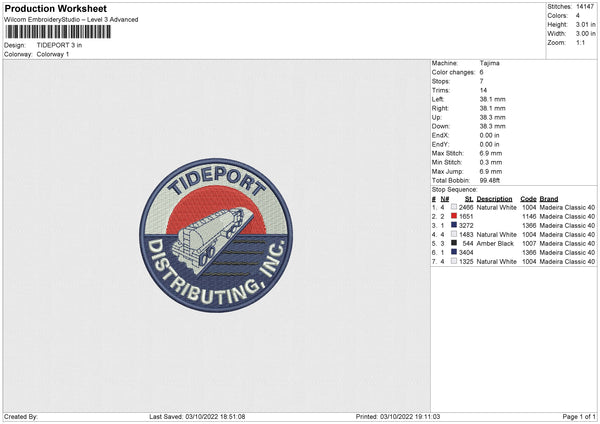
Task: Click the Trims value 14
Action: pyautogui.click(x=483, y=90)
